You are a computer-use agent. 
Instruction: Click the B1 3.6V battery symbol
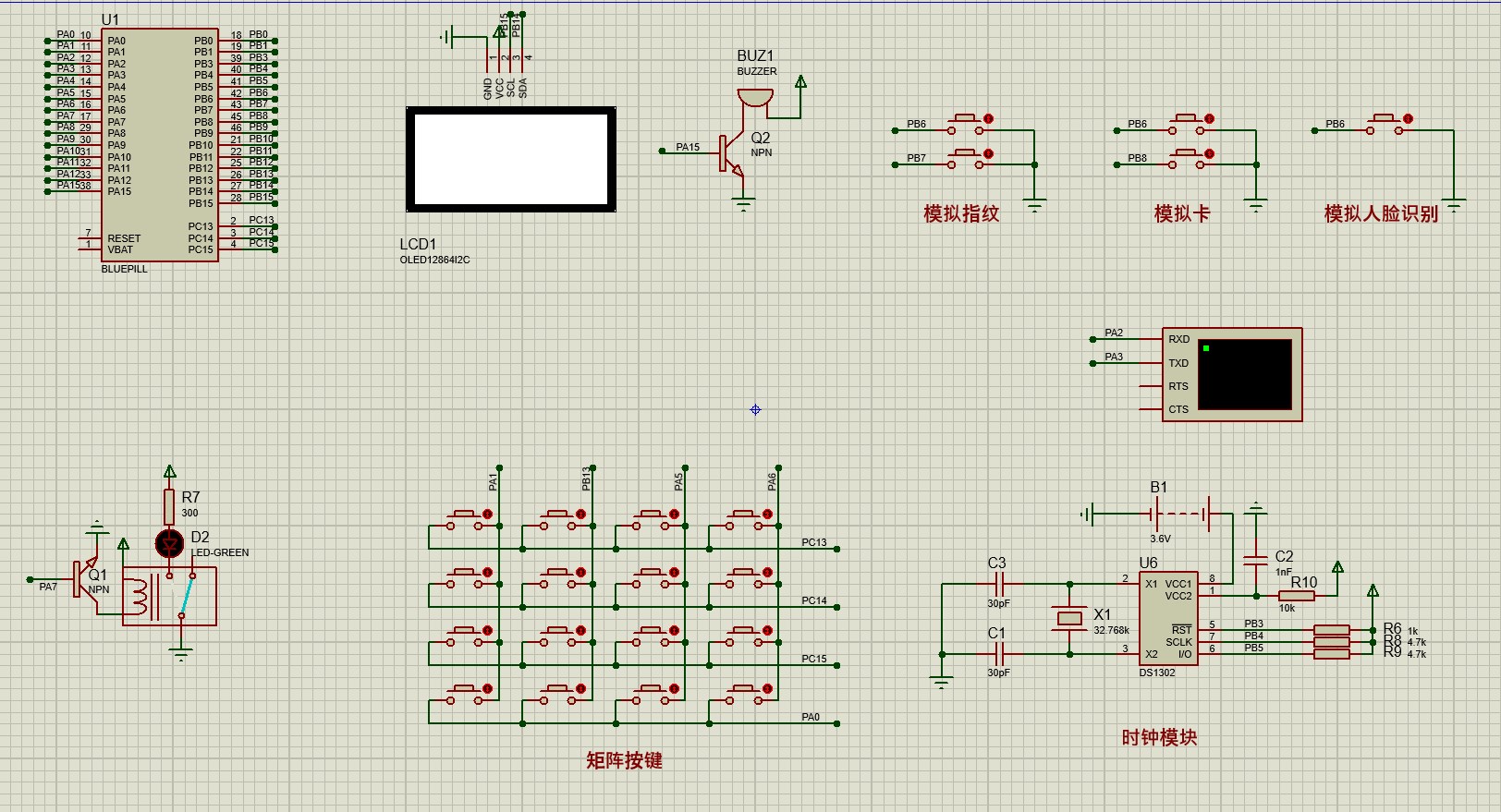[1182, 513]
